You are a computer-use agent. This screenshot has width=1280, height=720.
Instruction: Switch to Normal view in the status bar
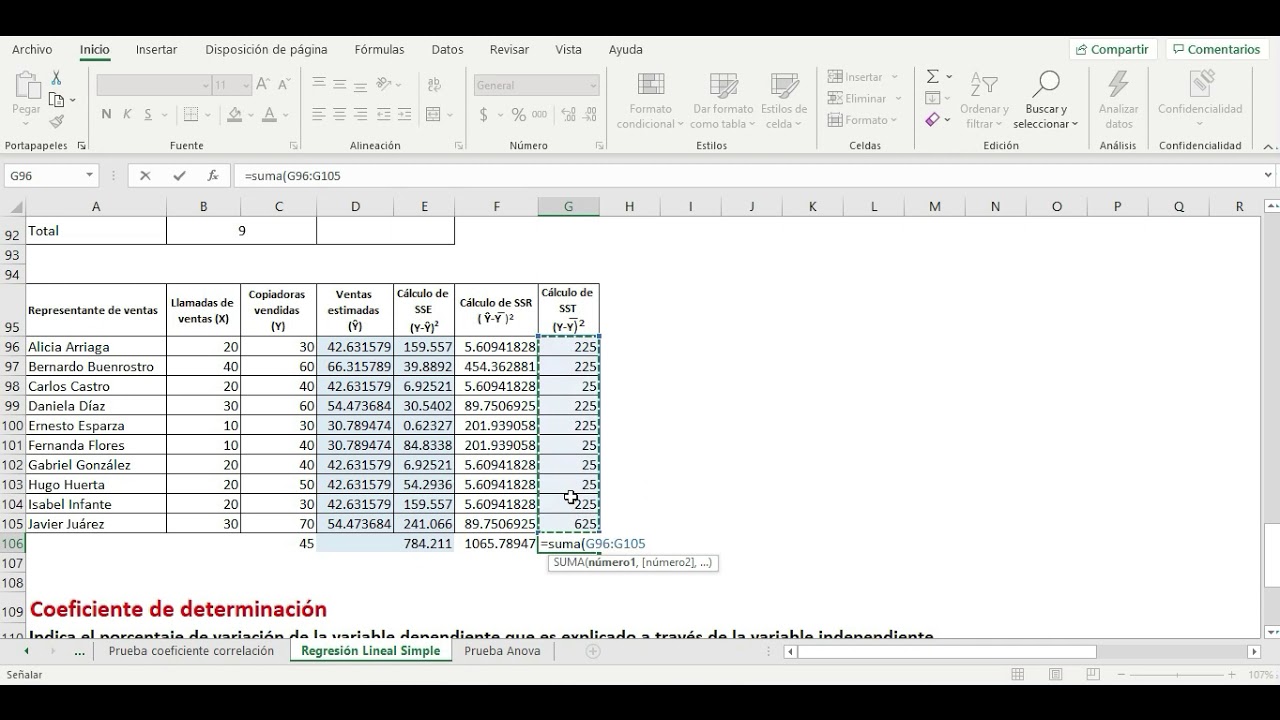click(x=1018, y=675)
